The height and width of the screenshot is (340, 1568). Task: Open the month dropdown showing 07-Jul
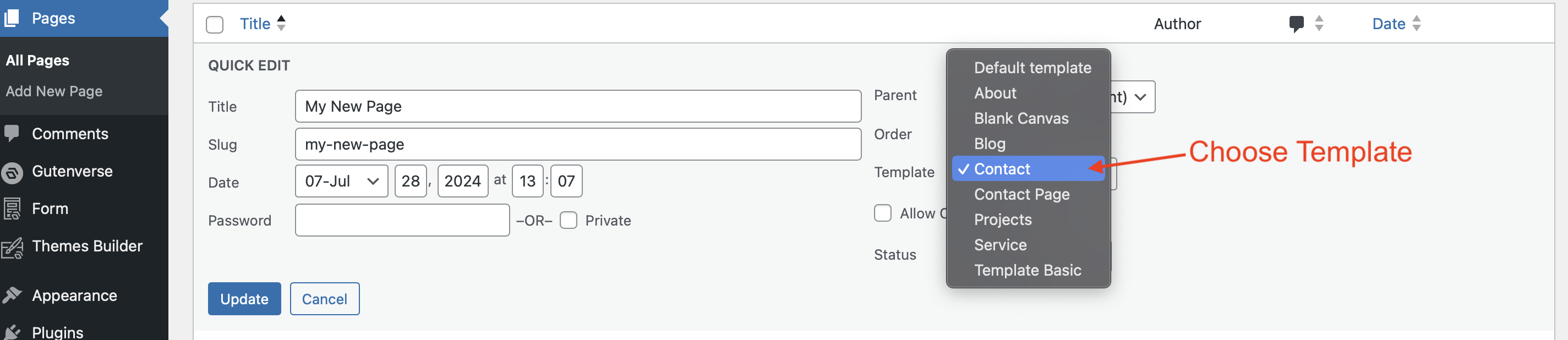[x=341, y=181]
